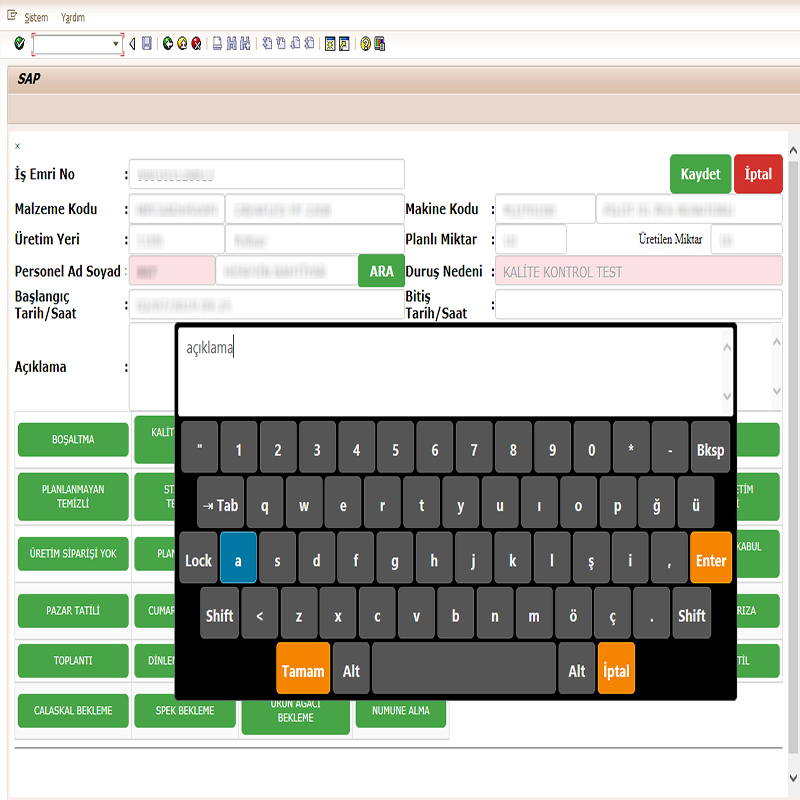800x800 pixels.
Task: Click the Bitiş Tarih/Saat input field
Action: 639,305
